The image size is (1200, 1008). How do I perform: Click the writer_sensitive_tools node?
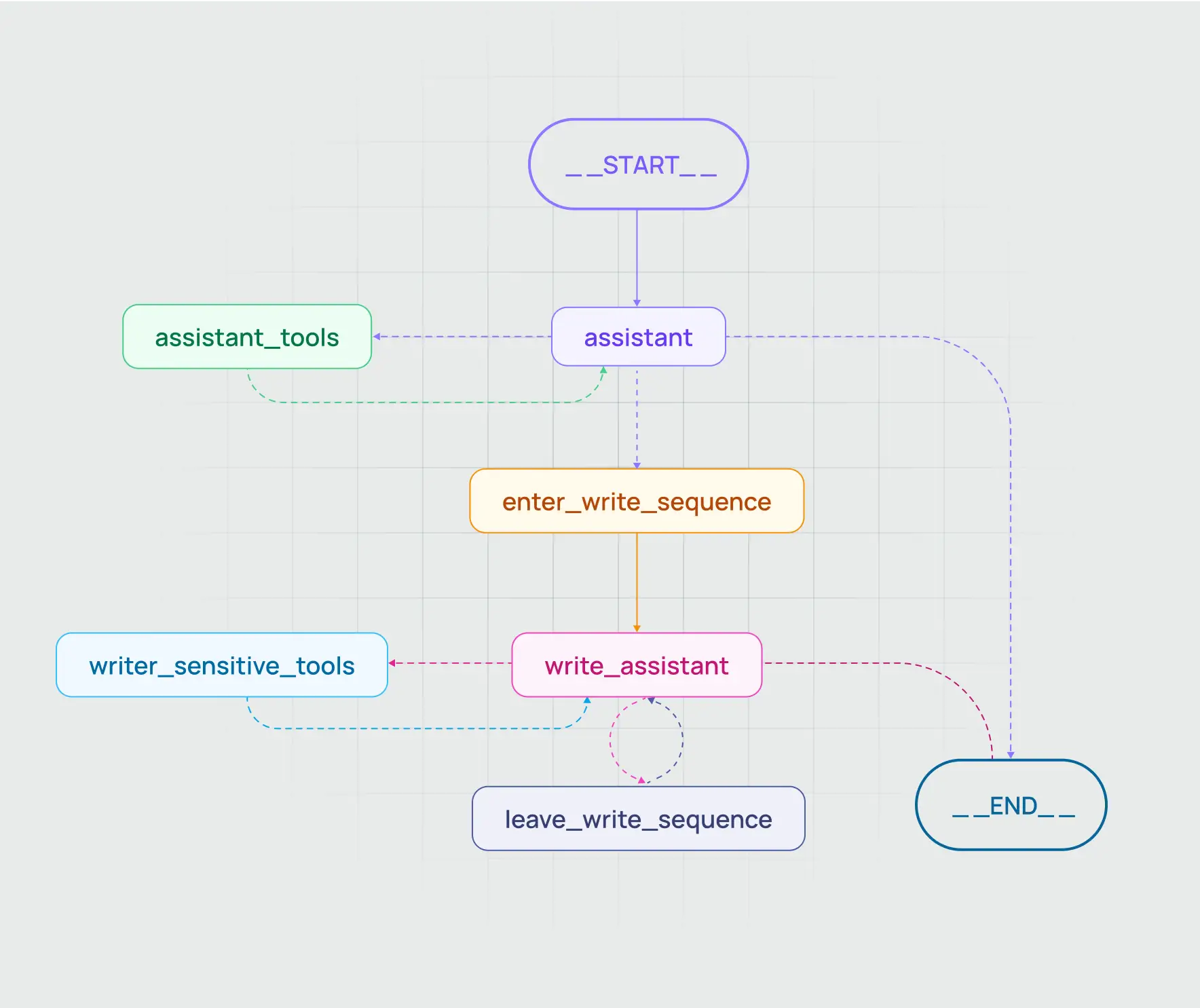222,665
